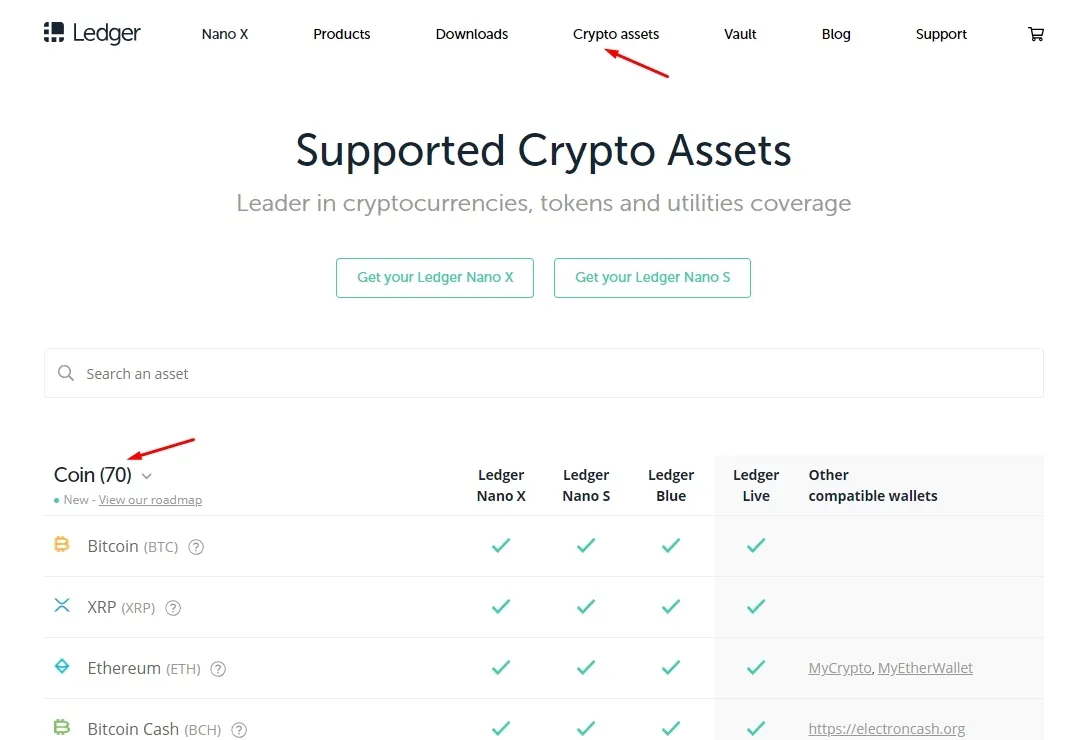1080x740 pixels.
Task: Click the XRP coin icon
Action: 62,606
